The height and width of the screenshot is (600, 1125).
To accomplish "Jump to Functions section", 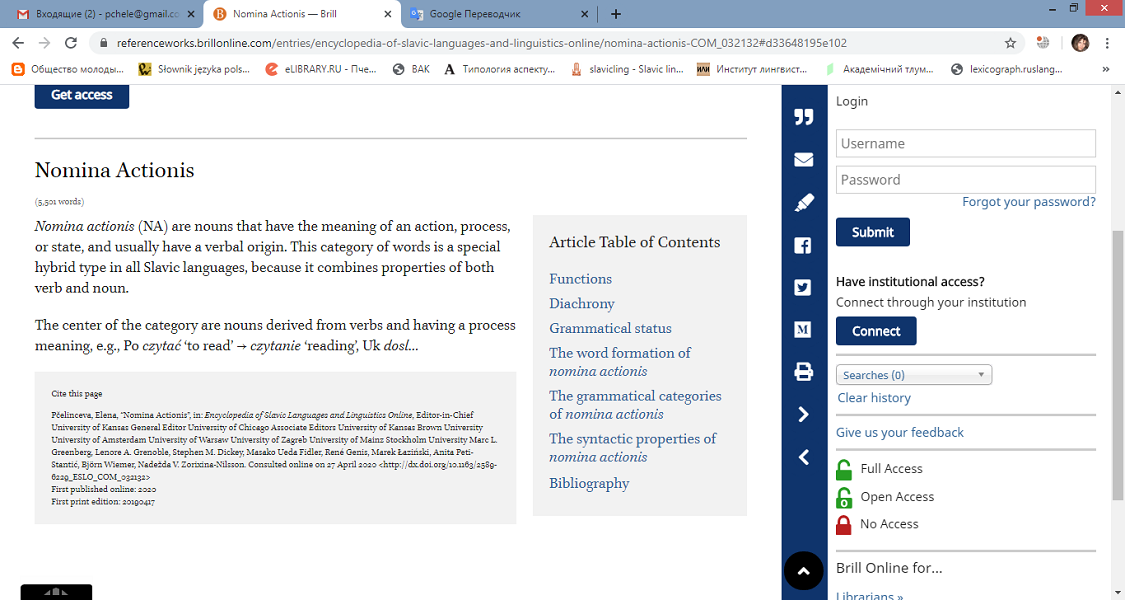I will tap(580, 279).
